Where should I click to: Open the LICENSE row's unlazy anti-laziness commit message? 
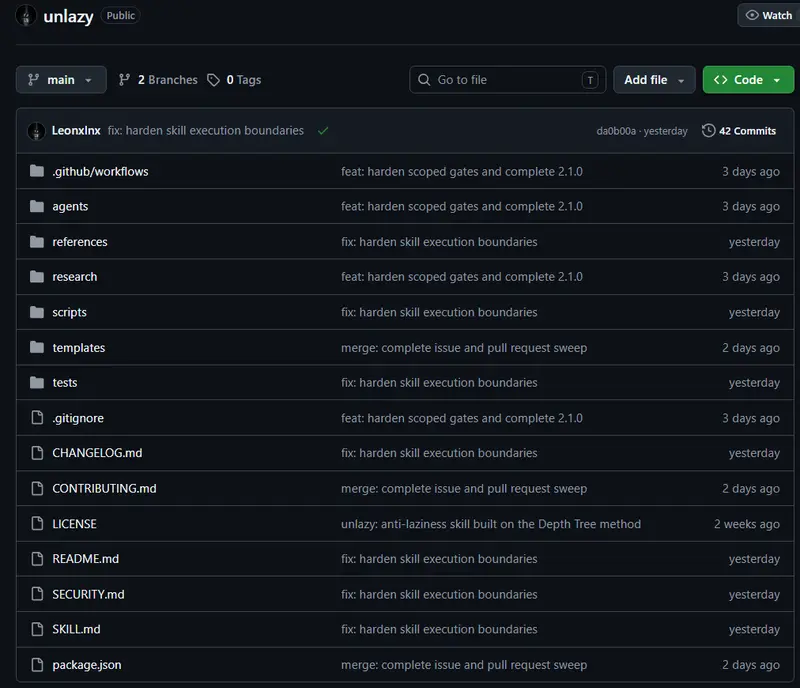(x=491, y=524)
